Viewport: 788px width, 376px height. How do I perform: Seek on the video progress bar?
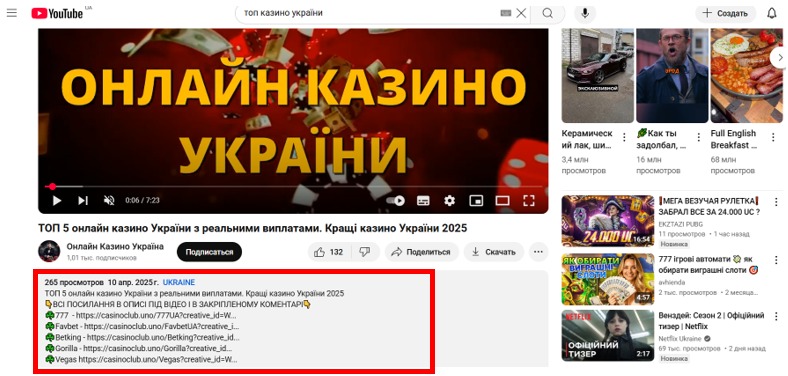tap(293, 186)
